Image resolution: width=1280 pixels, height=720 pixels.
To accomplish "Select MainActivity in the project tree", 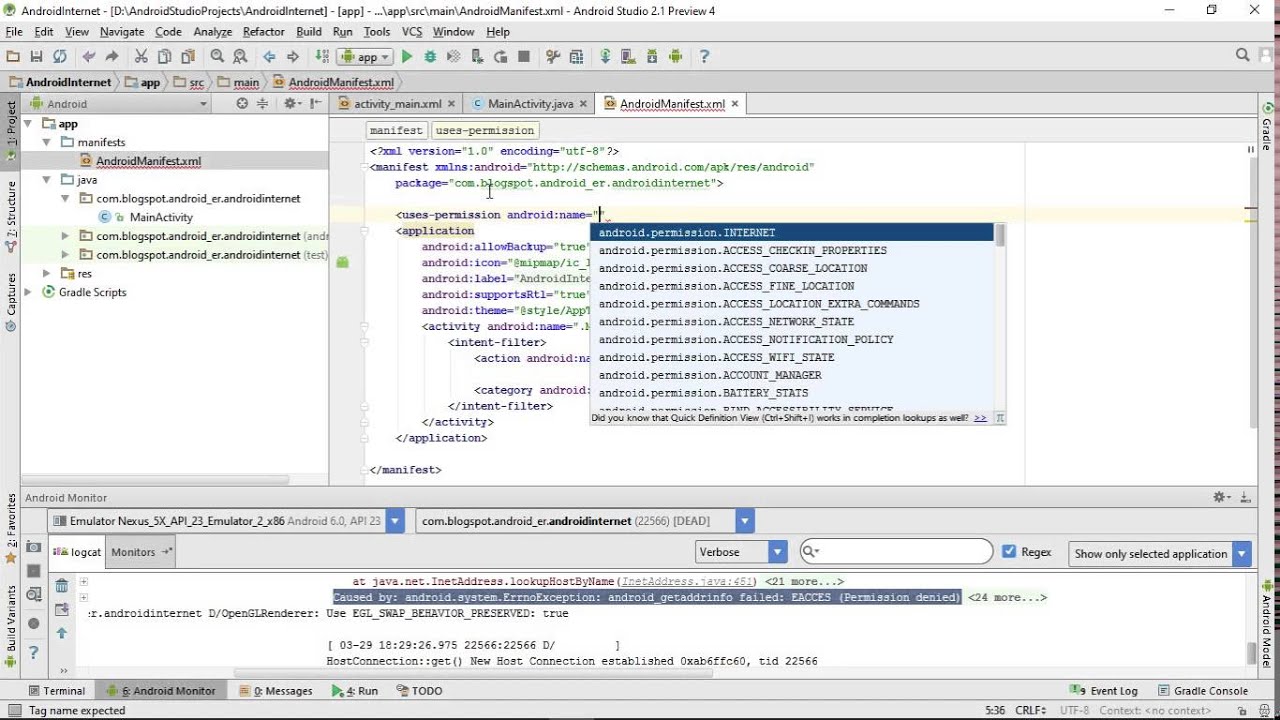I will 160,217.
